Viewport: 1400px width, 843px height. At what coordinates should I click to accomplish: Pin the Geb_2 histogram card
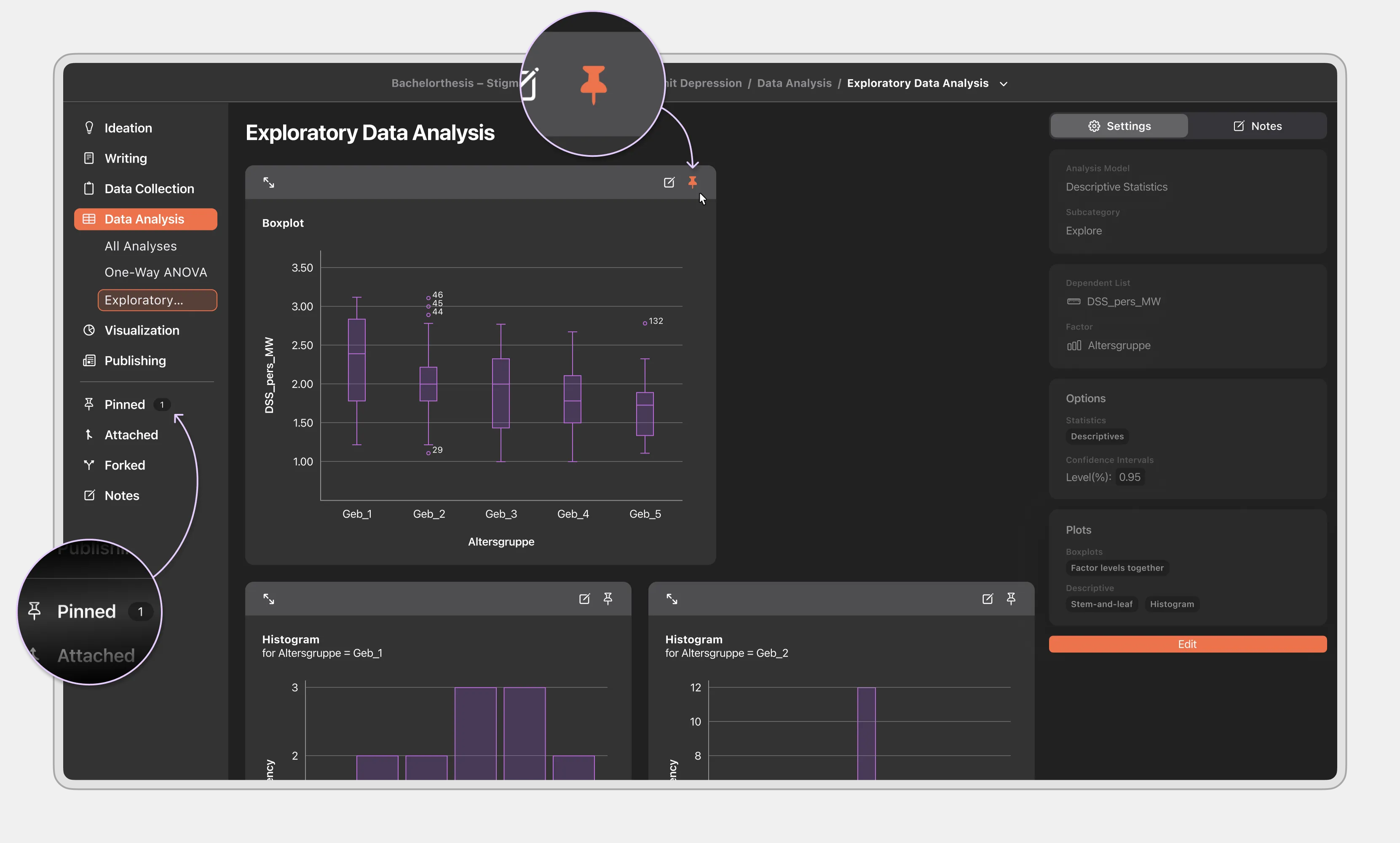(x=1011, y=599)
